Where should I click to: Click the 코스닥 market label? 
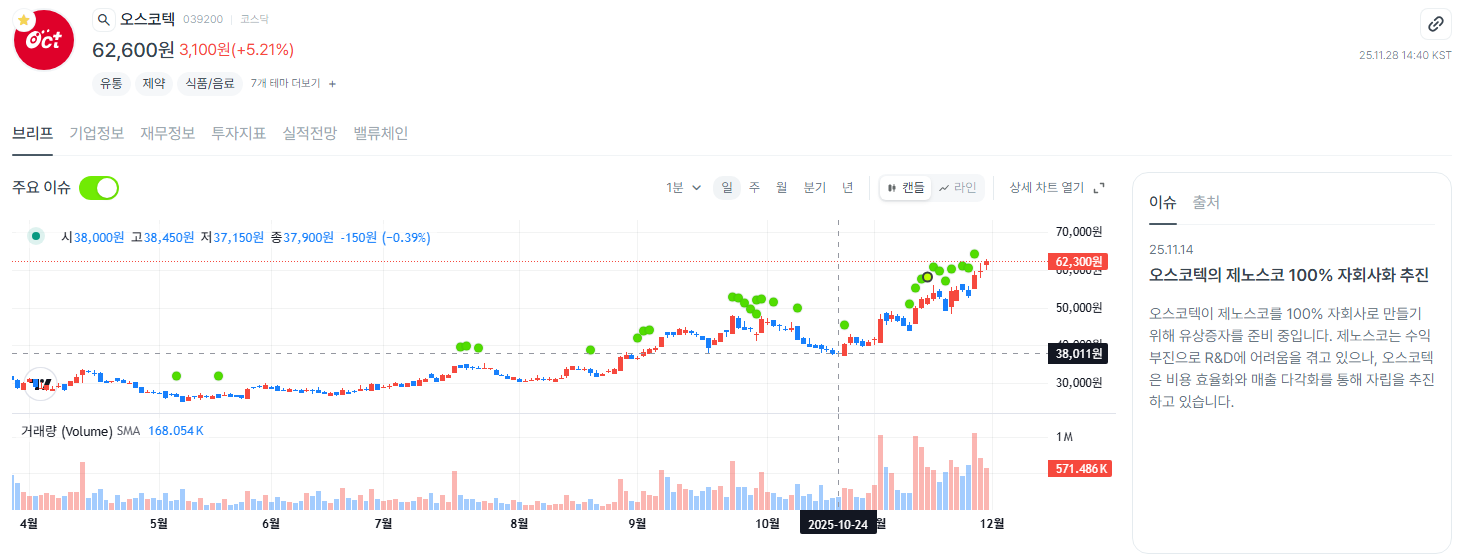(x=254, y=20)
